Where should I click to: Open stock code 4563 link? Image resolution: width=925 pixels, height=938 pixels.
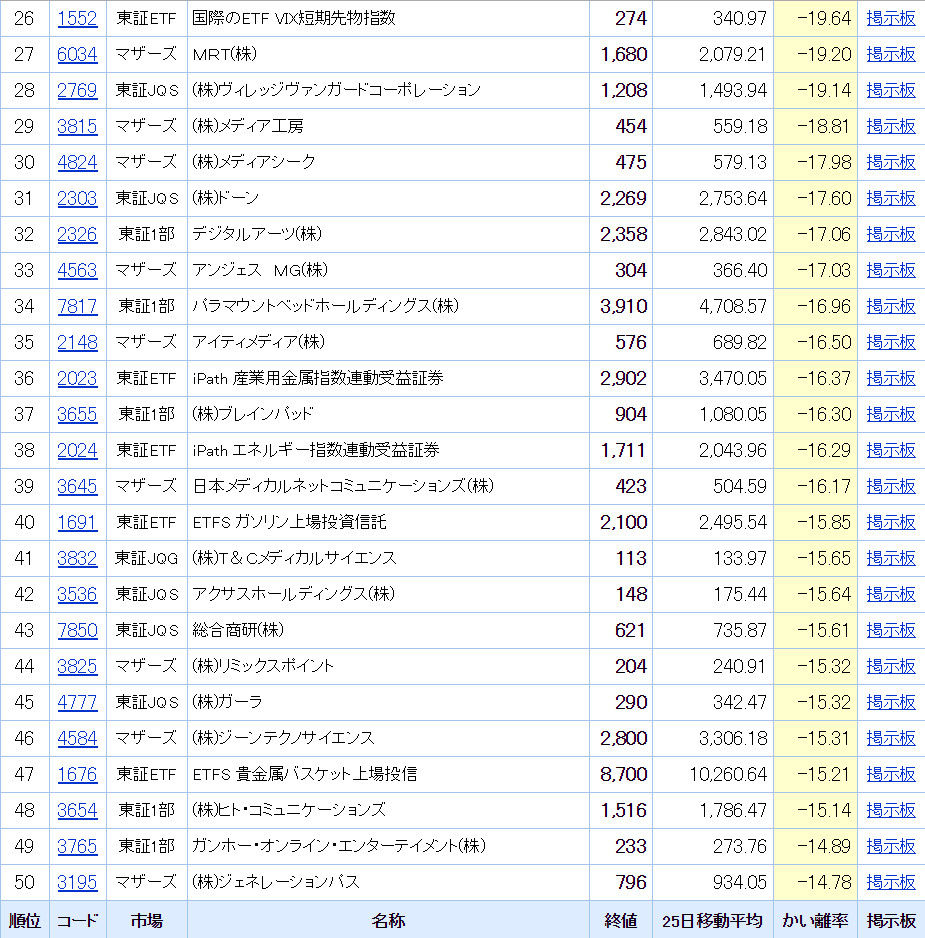(x=77, y=270)
